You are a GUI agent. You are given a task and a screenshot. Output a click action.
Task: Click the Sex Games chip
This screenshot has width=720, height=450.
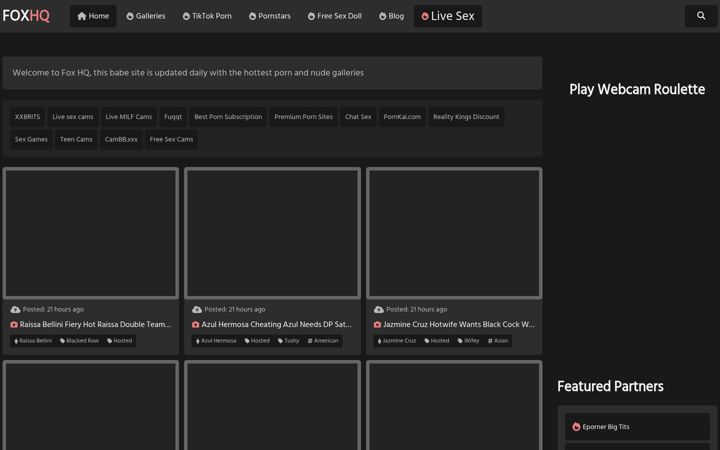pyautogui.click(x=31, y=140)
